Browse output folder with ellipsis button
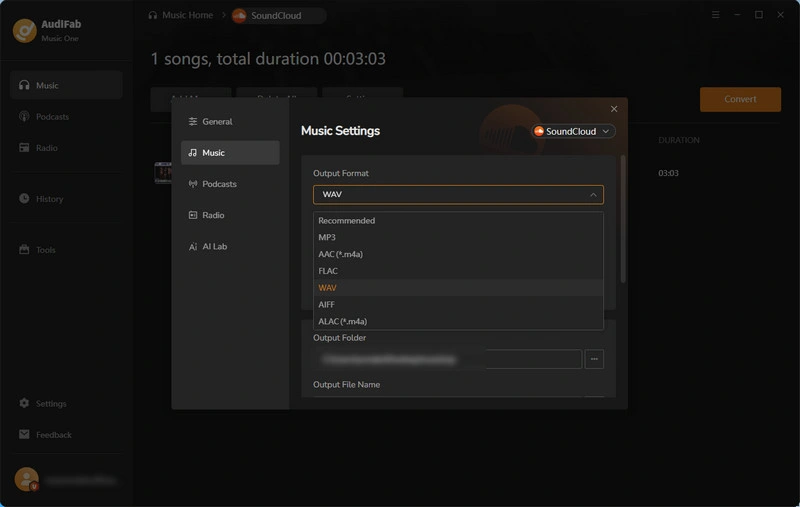Viewport: 800px width, 507px height. tap(594, 359)
